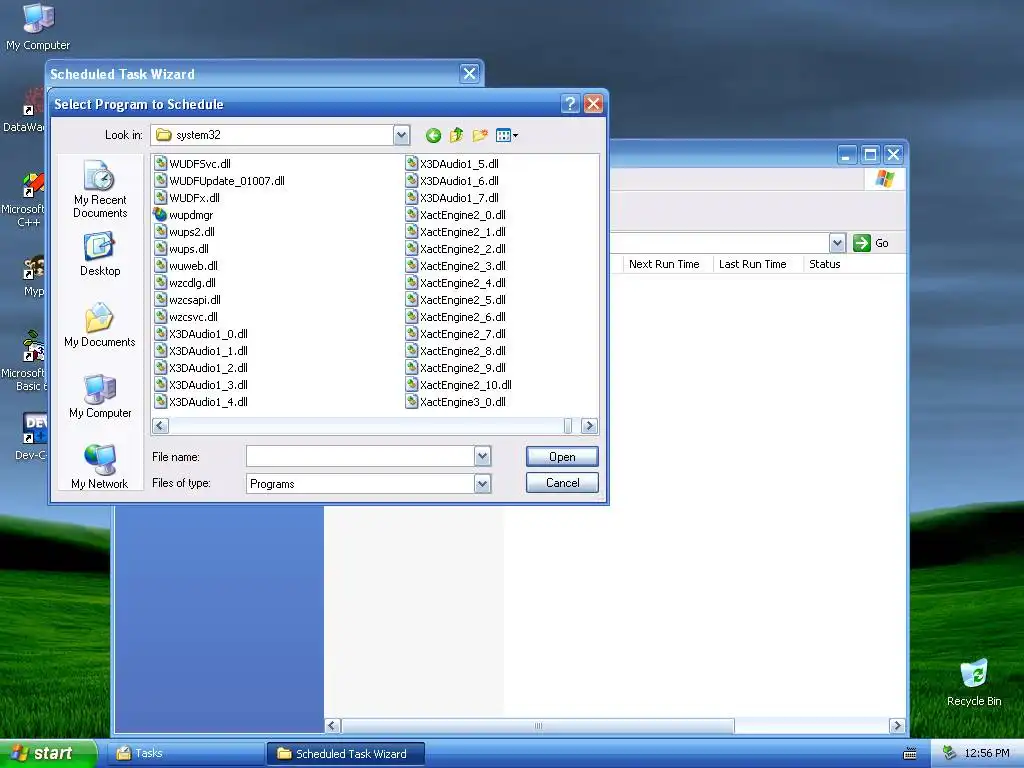The height and width of the screenshot is (768, 1024).
Task: Click the system tray safely remove hardware icon
Action: [950, 754]
